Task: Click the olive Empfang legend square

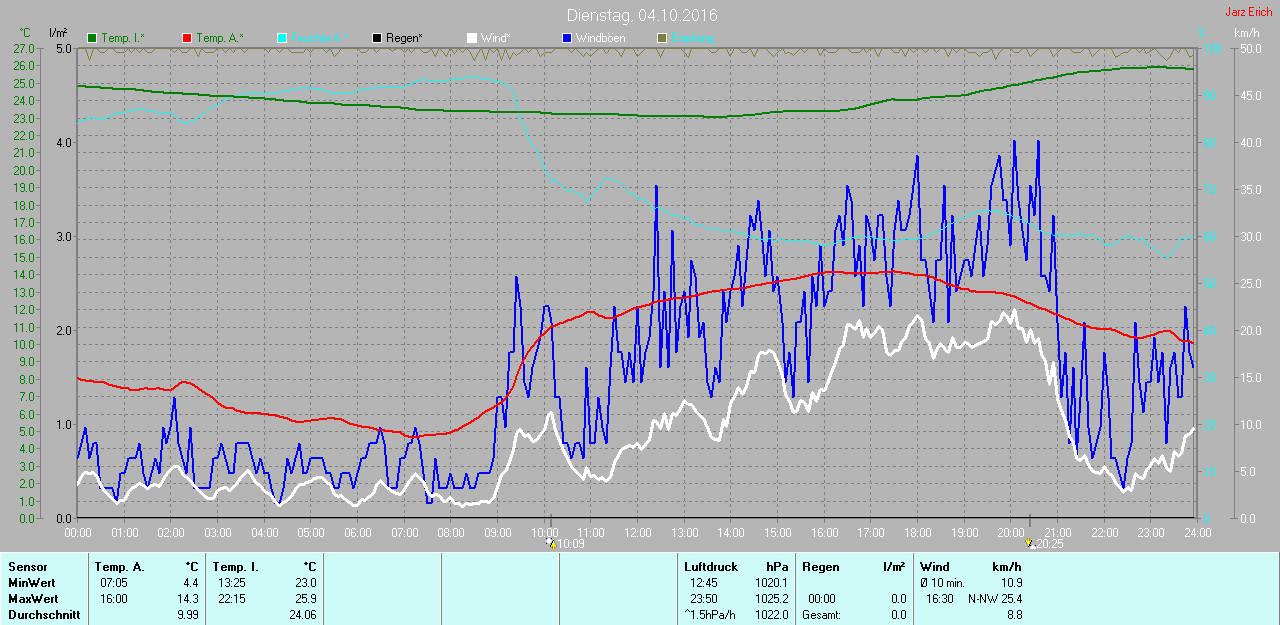Action: [662, 38]
